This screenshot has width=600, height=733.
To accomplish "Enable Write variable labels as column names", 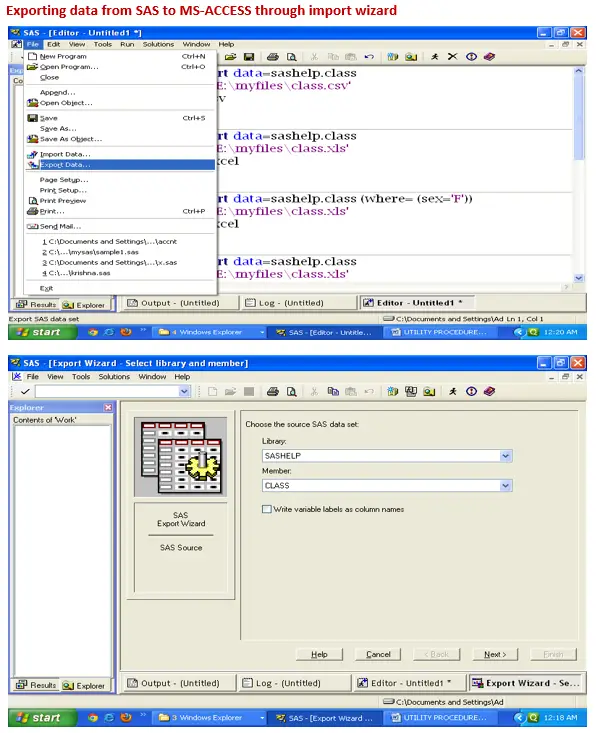I will [x=266, y=509].
